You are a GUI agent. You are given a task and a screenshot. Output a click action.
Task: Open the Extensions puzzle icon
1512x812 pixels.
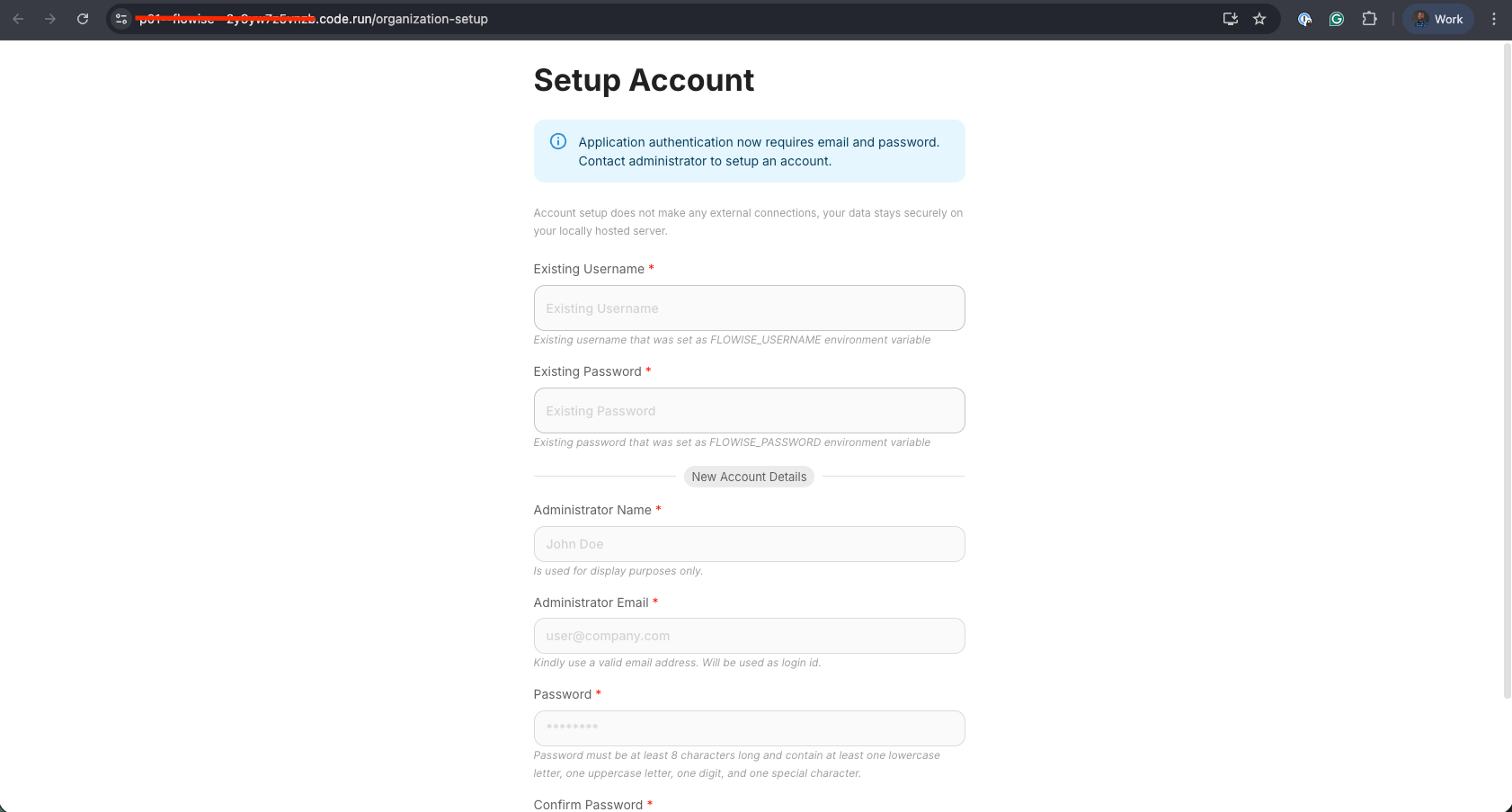[x=1369, y=19]
